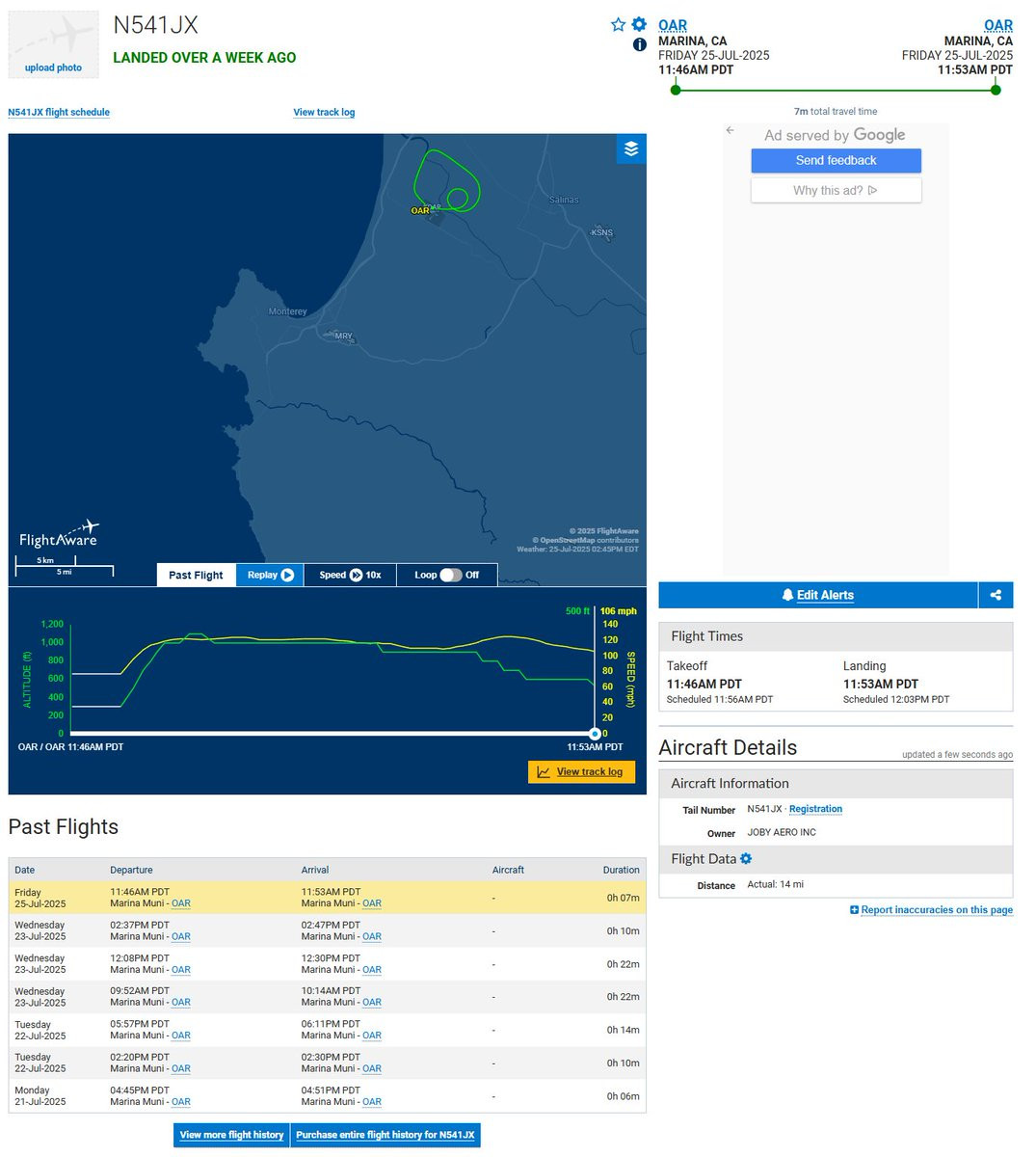
Task: Click OAR departure link in Friday row
Action: click(x=181, y=903)
